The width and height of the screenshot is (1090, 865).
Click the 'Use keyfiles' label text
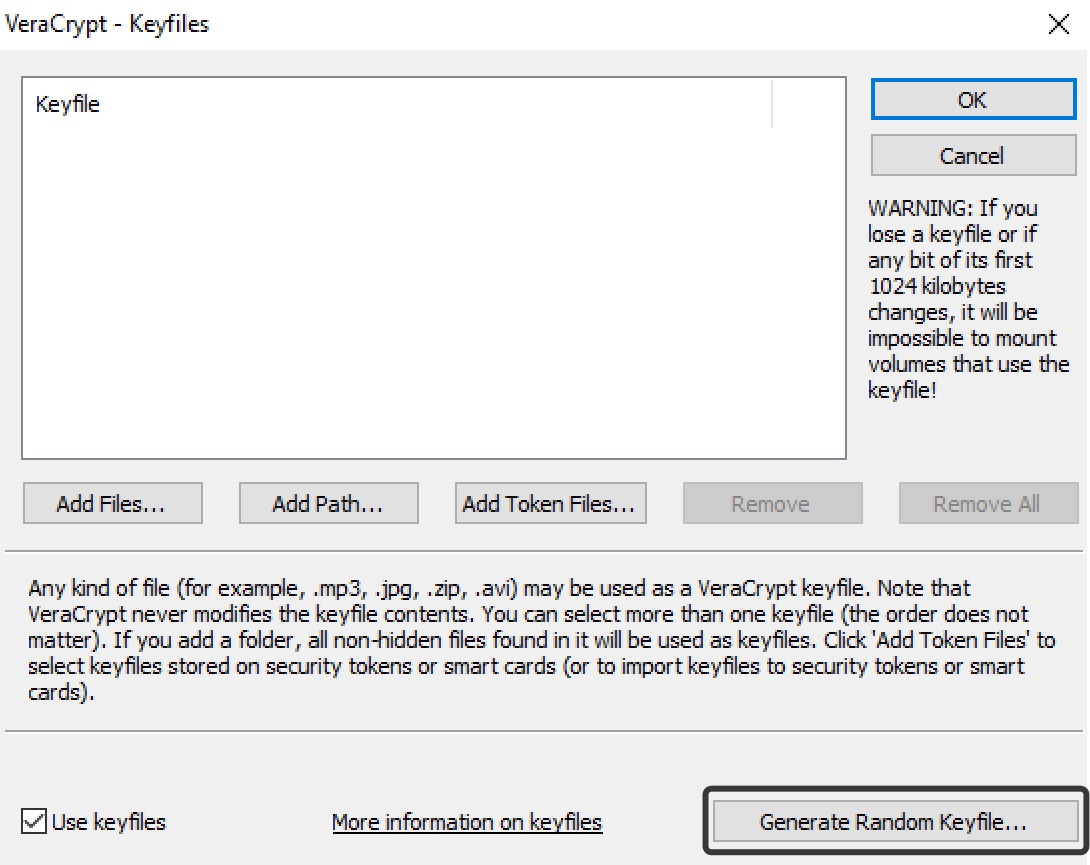[109, 823]
